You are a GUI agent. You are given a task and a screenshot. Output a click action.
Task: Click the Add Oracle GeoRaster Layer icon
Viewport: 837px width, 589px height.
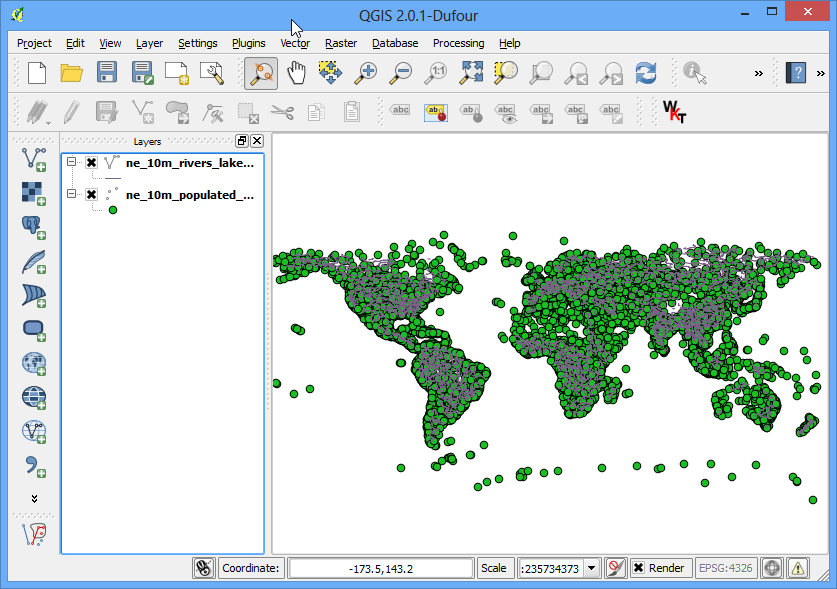(x=34, y=330)
